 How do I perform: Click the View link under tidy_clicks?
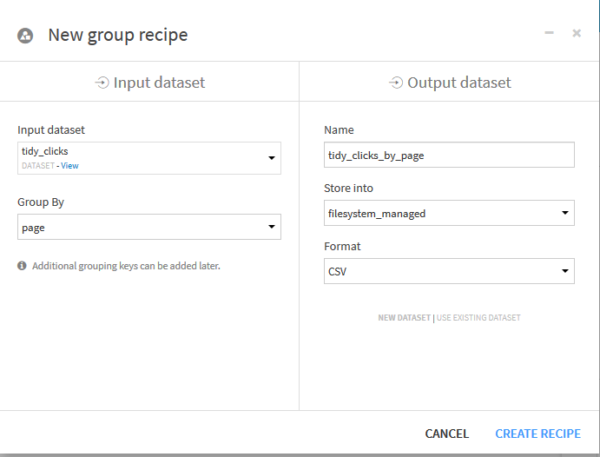[x=70, y=166]
